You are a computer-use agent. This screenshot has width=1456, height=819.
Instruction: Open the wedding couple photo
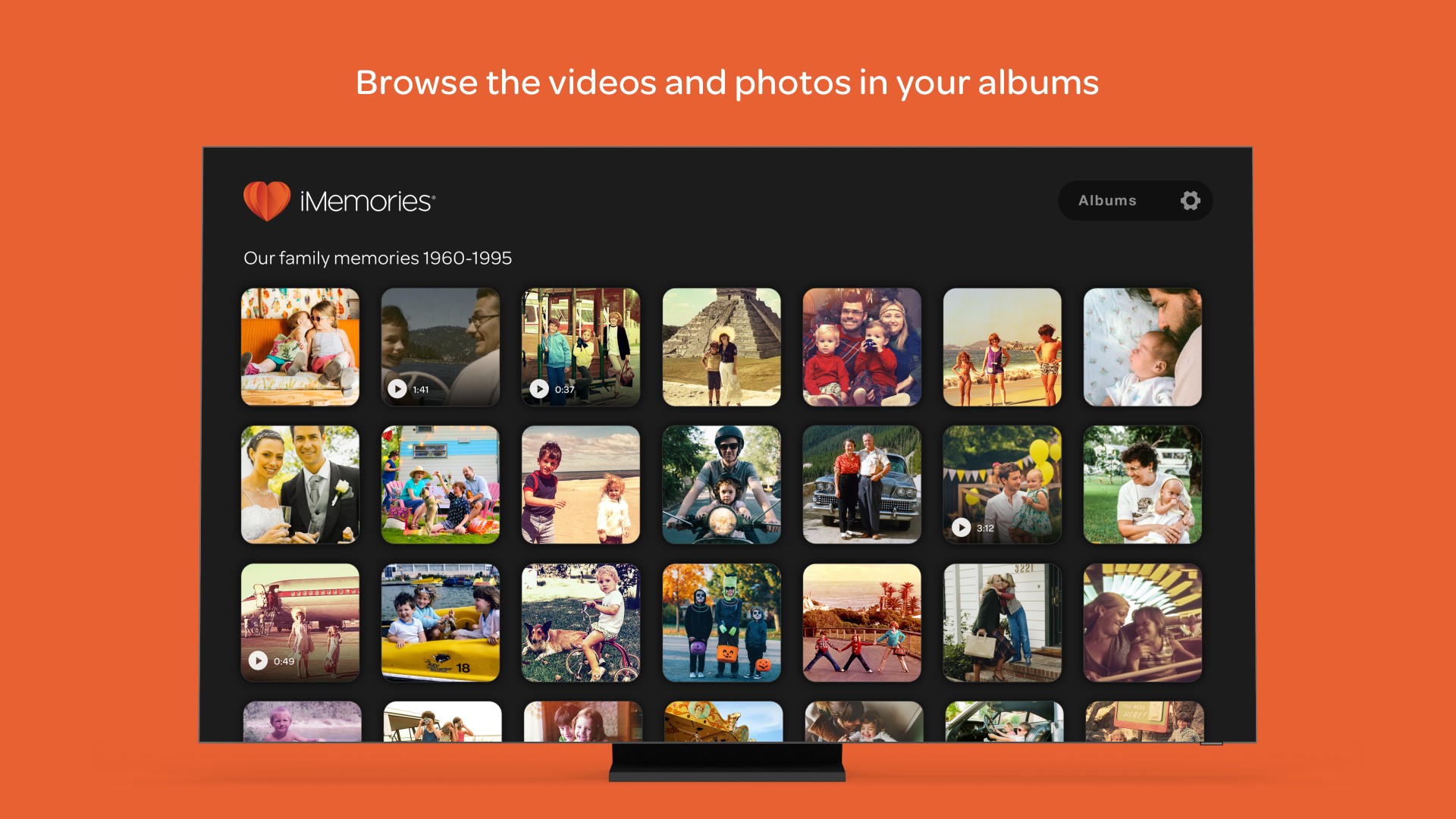(300, 485)
